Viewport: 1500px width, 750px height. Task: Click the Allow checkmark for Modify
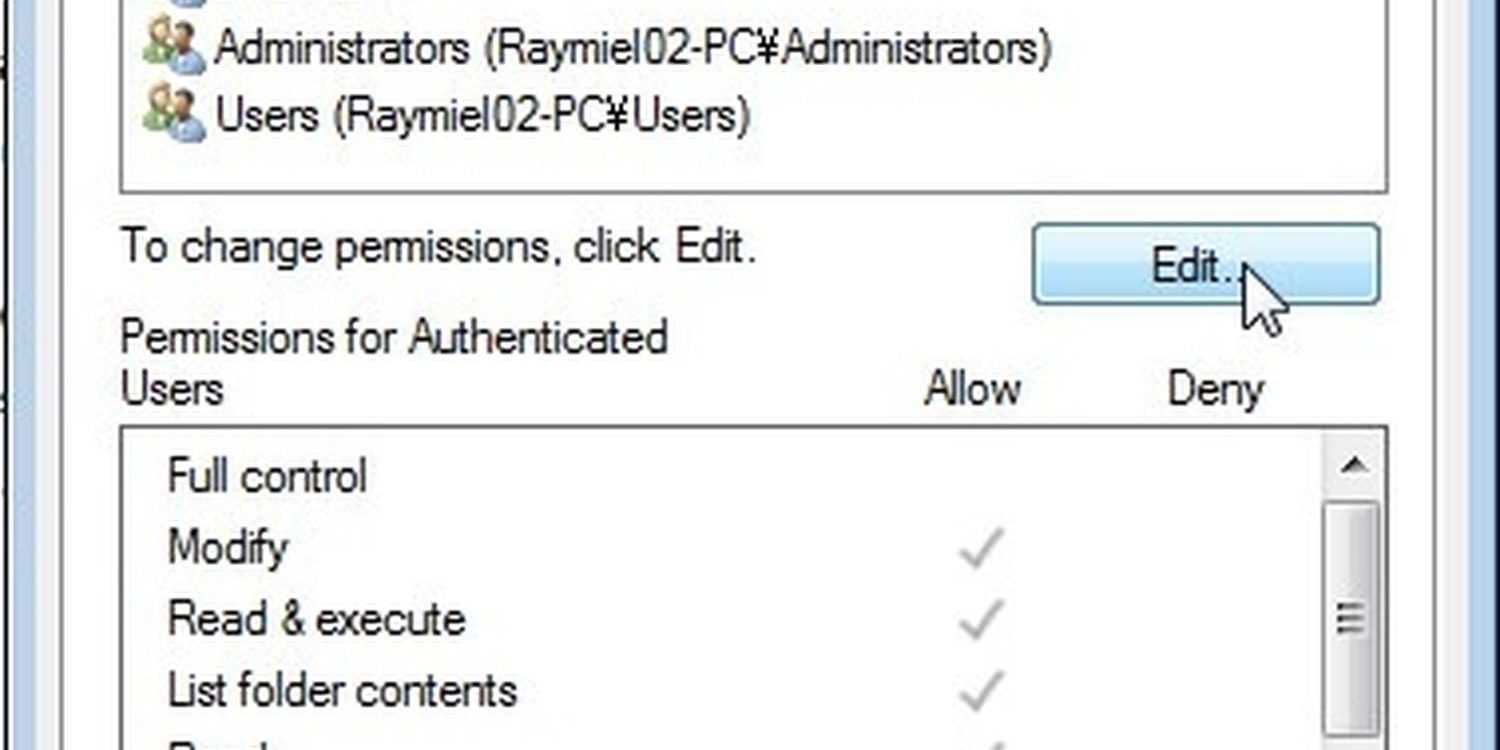[980, 548]
